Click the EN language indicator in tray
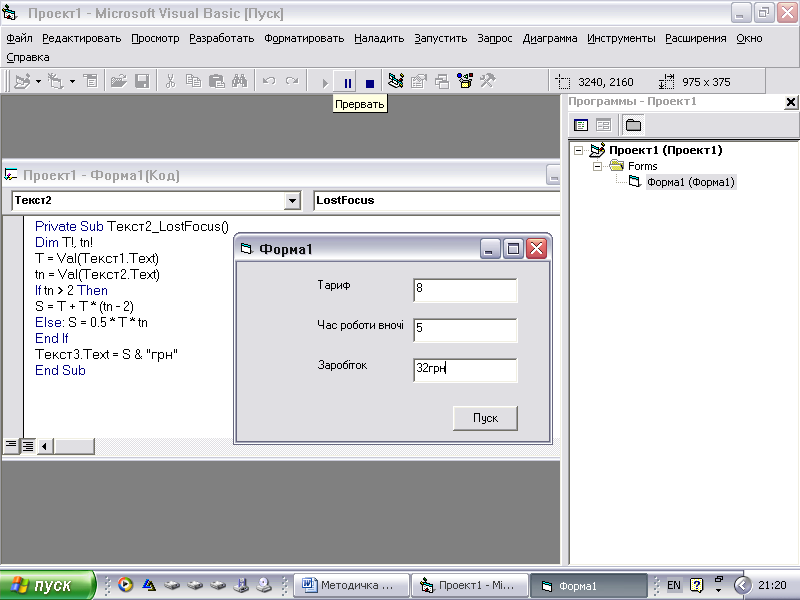The height and width of the screenshot is (600, 800). (x=673, y=585)
